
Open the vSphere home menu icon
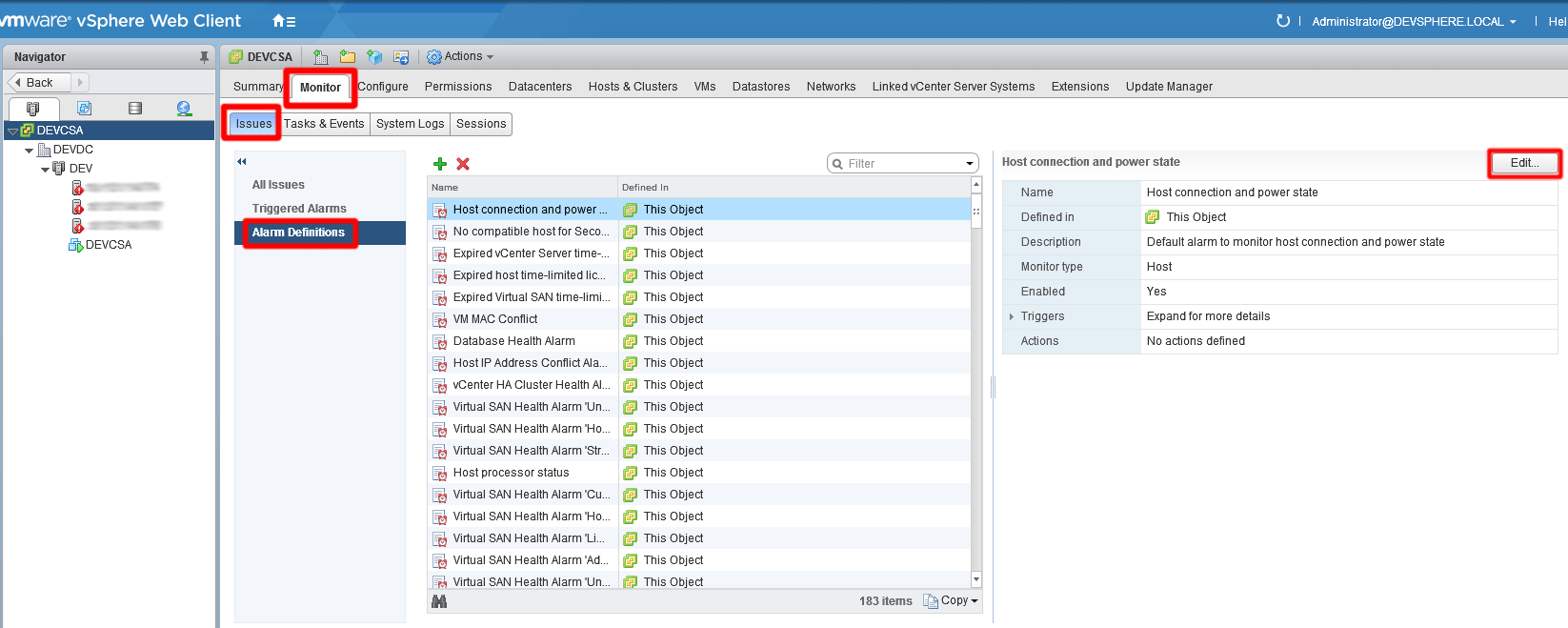283,20
